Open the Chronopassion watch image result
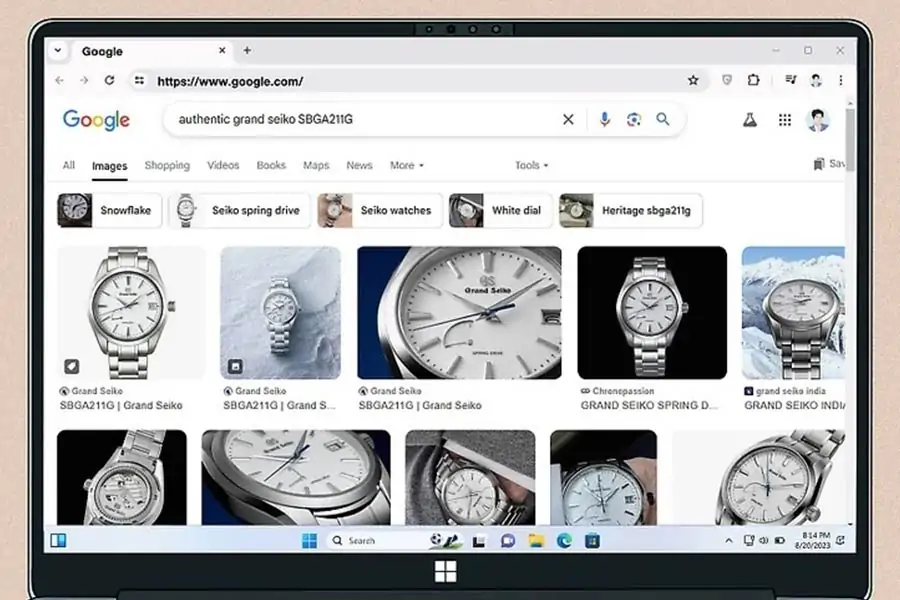900x600 pixels. point(652,313)
